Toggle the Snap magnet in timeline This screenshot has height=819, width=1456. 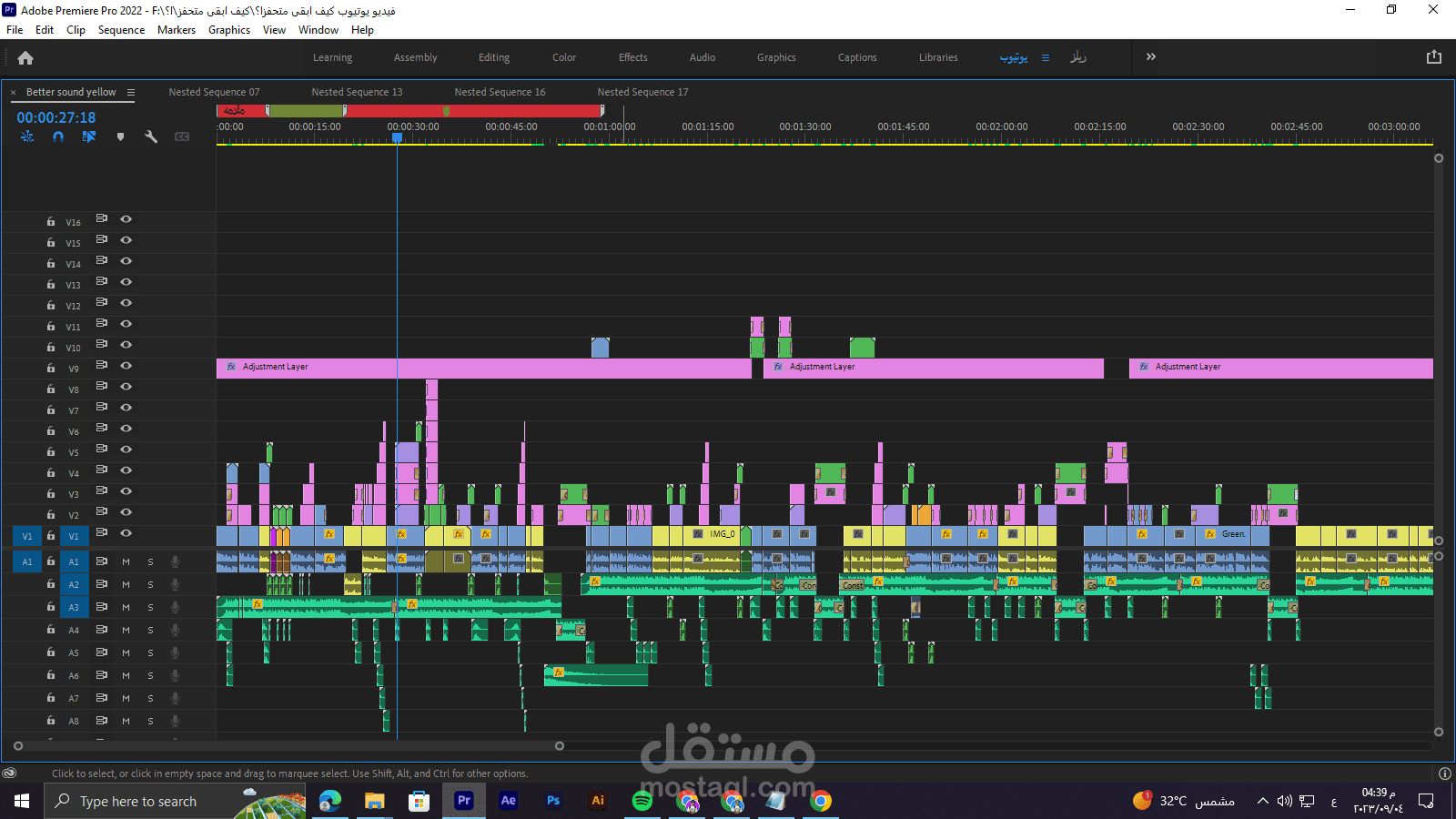[58, 136]
